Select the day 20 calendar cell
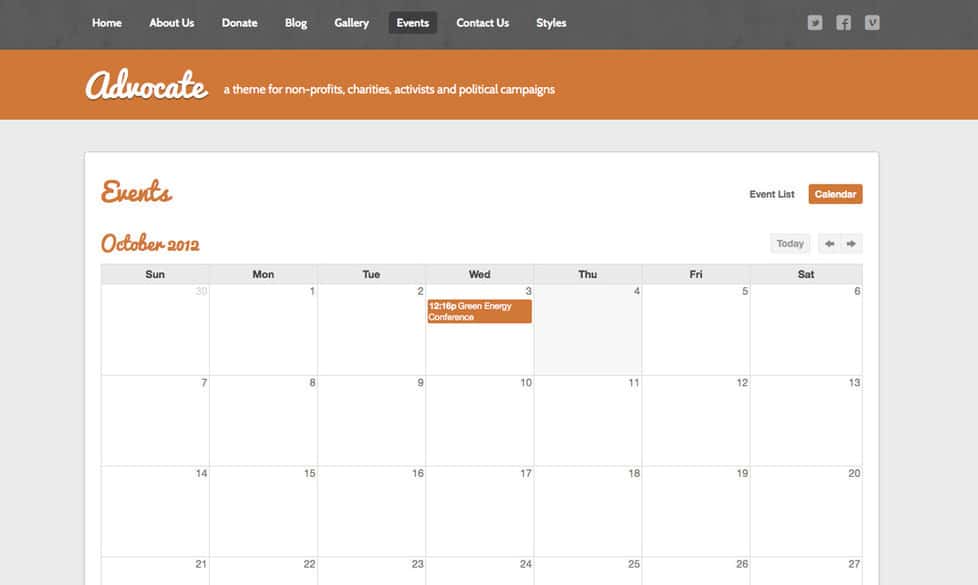Screen dimensions: 978x585 [806, 511]
